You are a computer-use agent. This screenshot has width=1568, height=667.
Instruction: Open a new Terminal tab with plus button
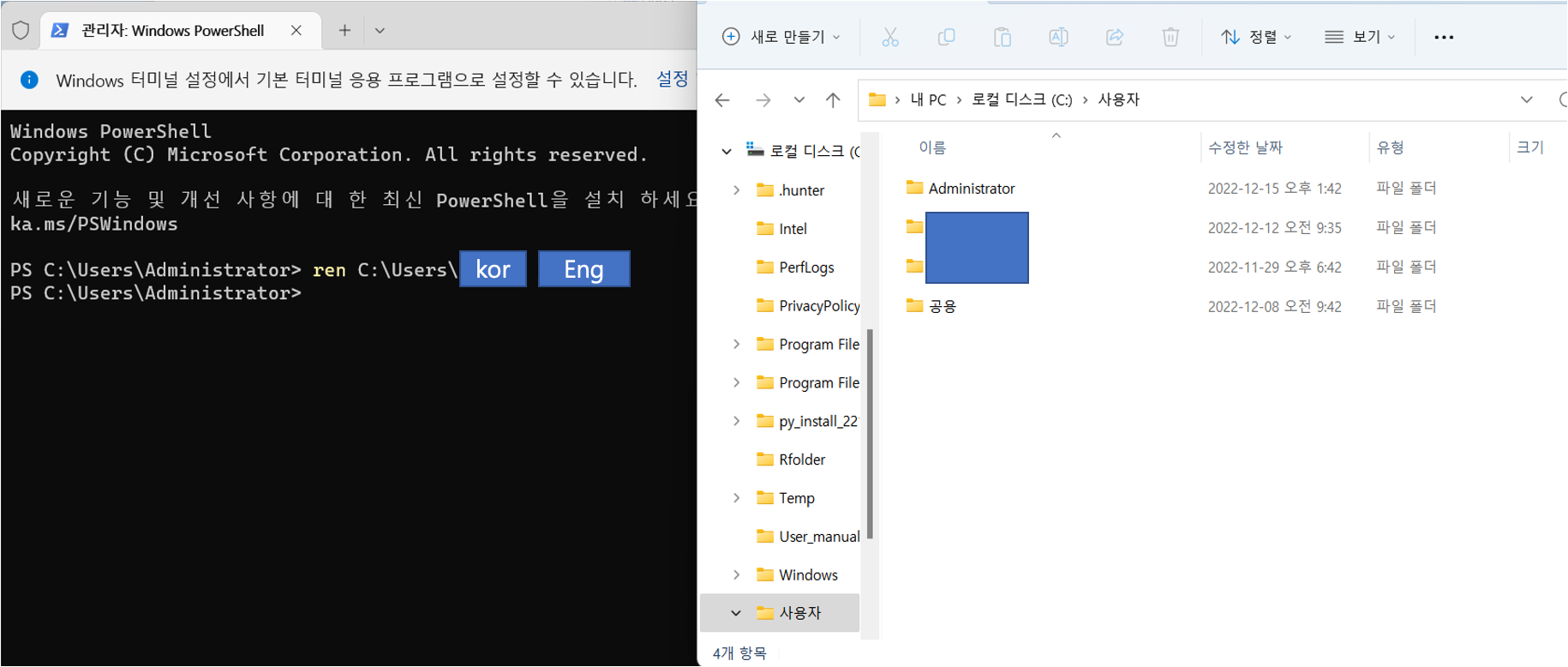pos(344,30)
